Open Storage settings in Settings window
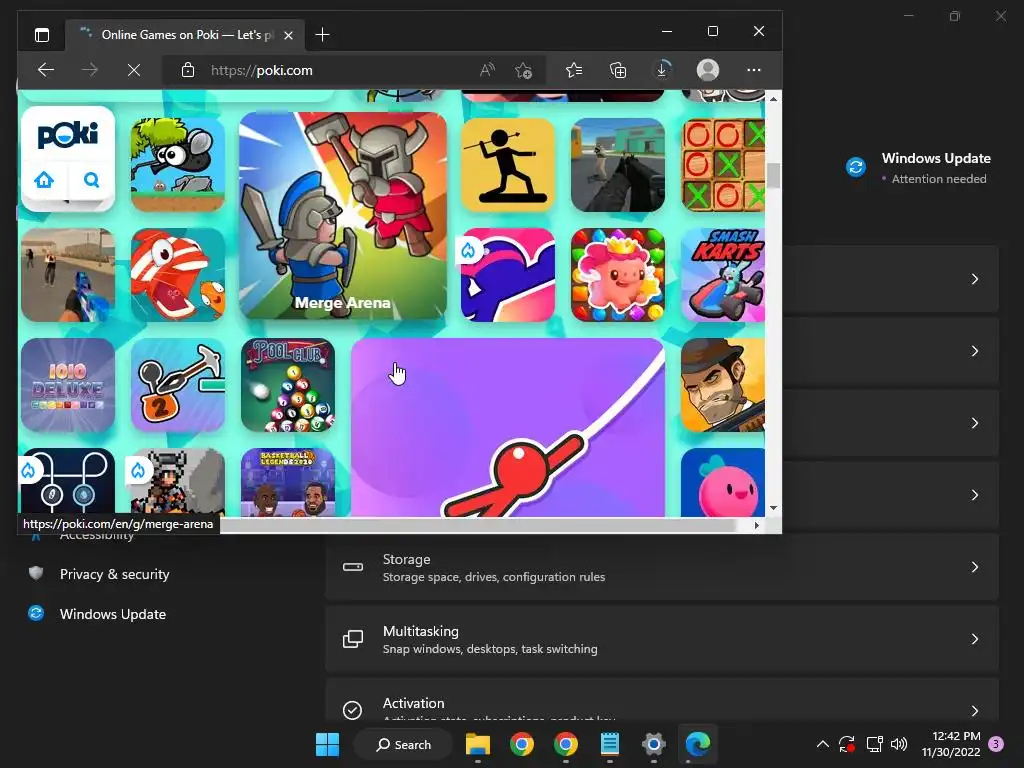The height and width of the screenshot is (768, 1024). click(662, 567)
